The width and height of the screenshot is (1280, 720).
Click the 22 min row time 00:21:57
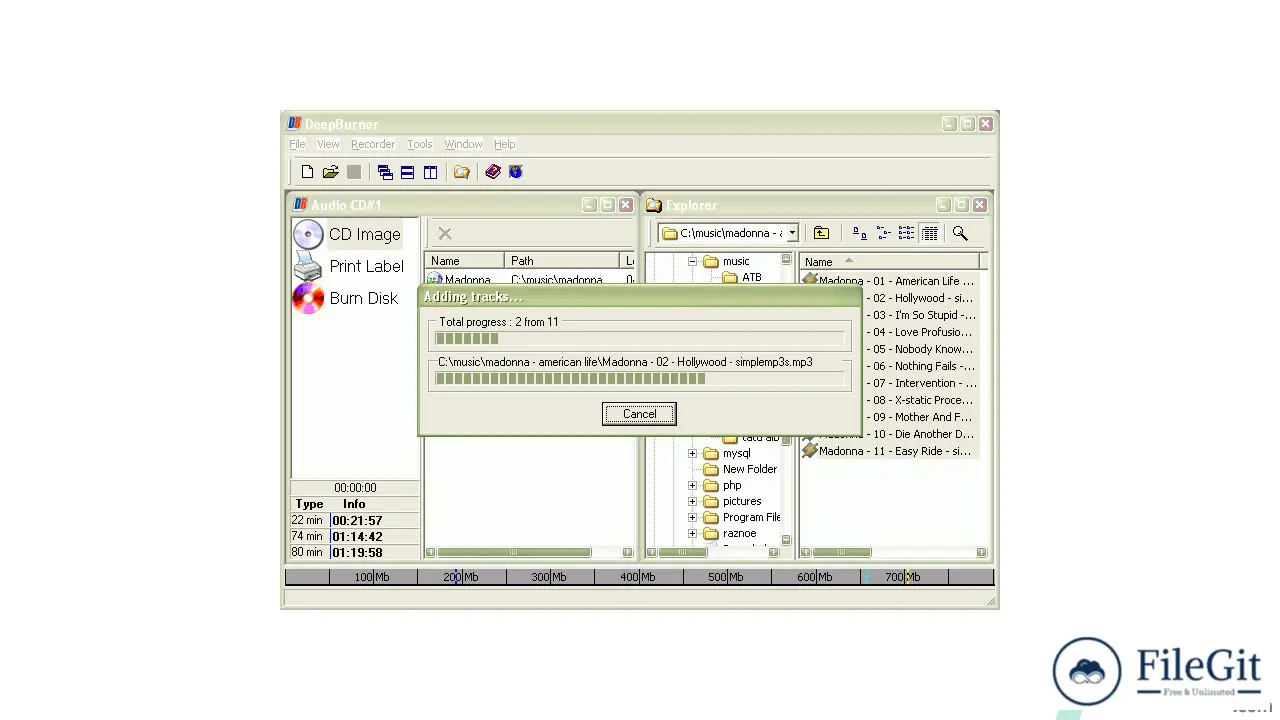click(x=357, y=521)
